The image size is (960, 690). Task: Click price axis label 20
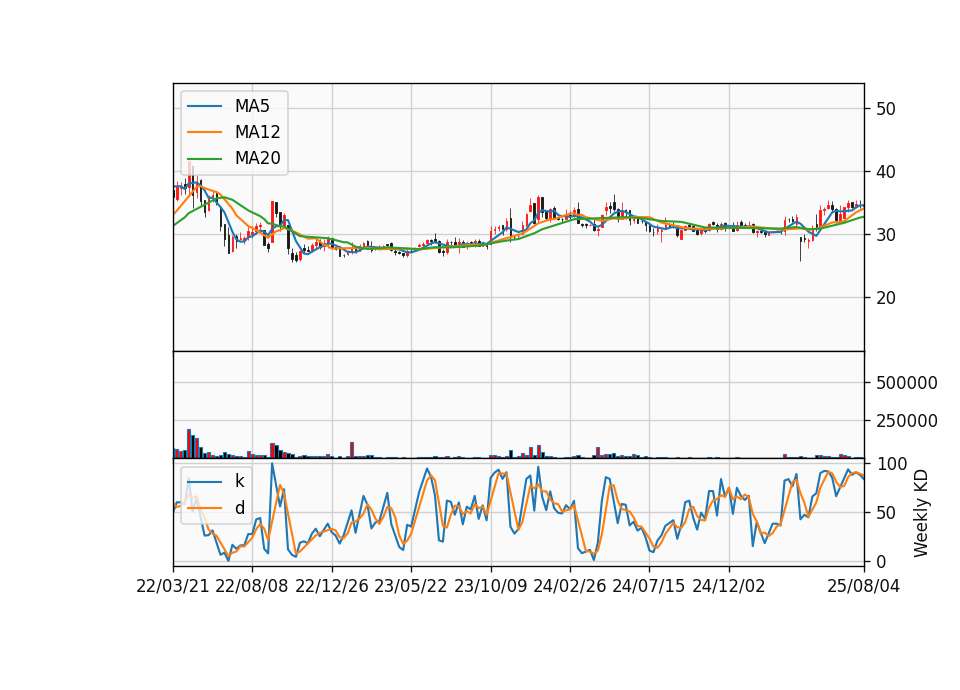click(x=885, y=298)
